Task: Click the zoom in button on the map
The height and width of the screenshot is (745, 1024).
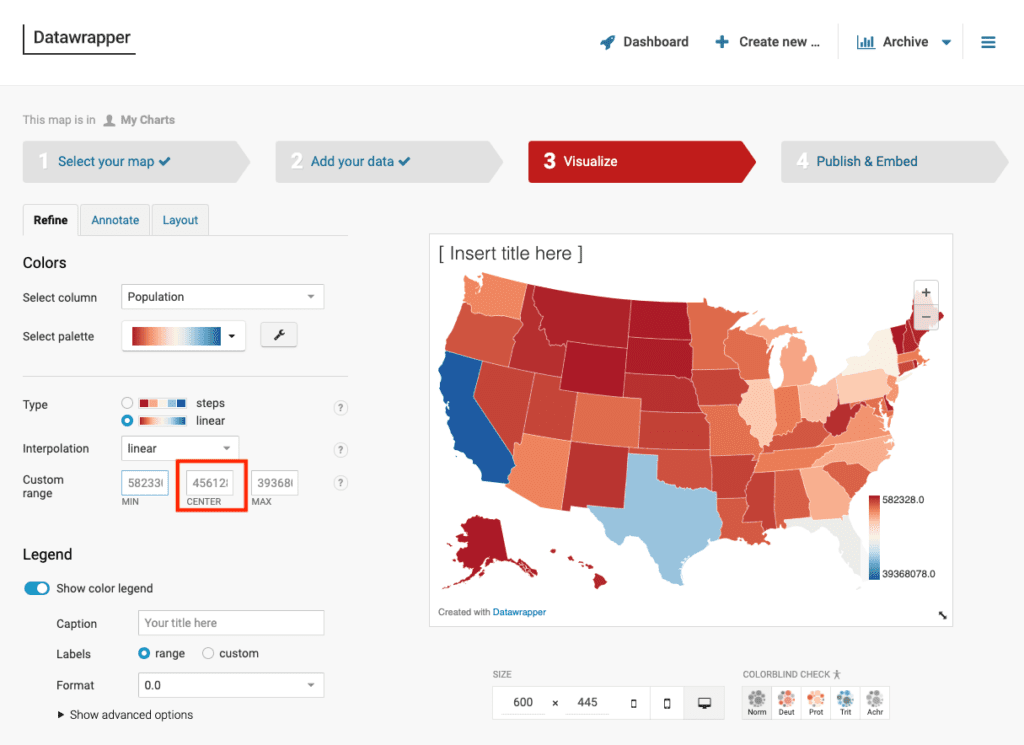Action: point(926,292)
